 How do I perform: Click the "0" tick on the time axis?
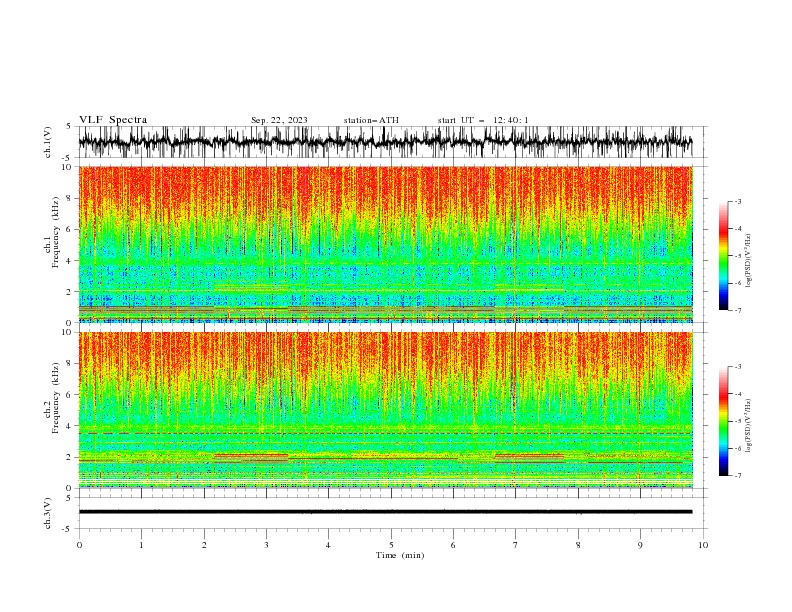(79, 545)
